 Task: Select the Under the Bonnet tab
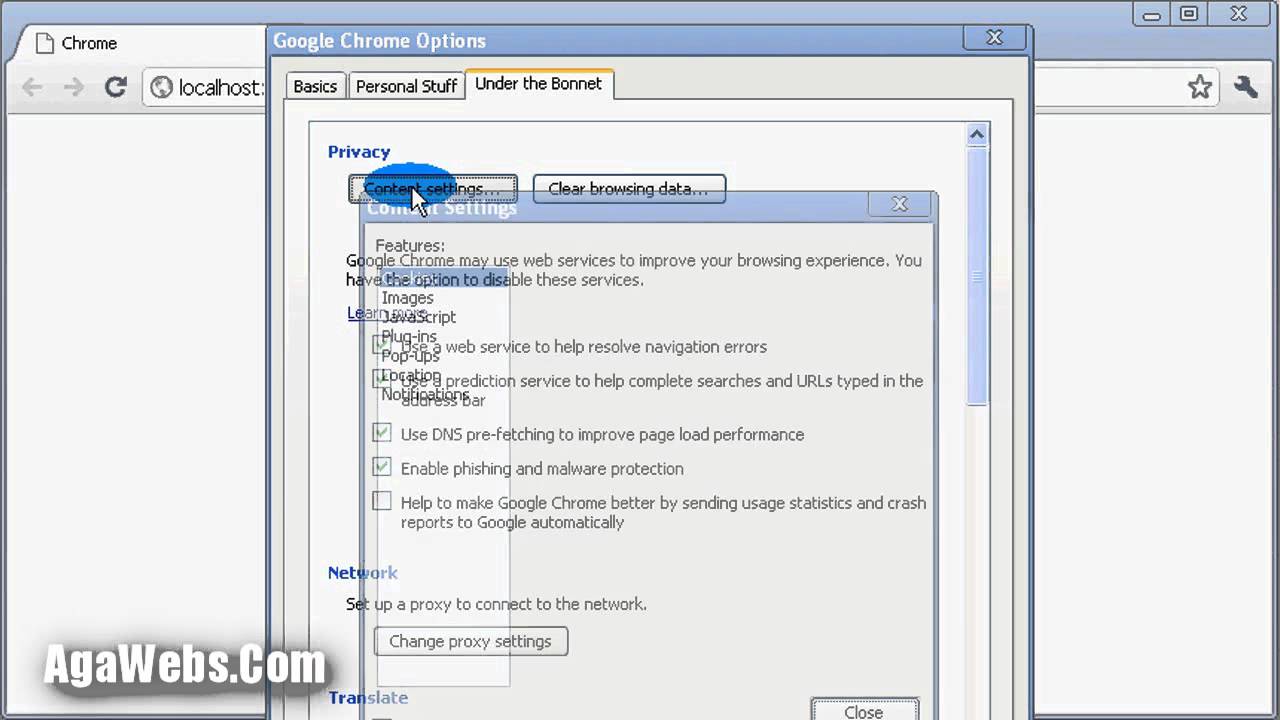(538, 84)
